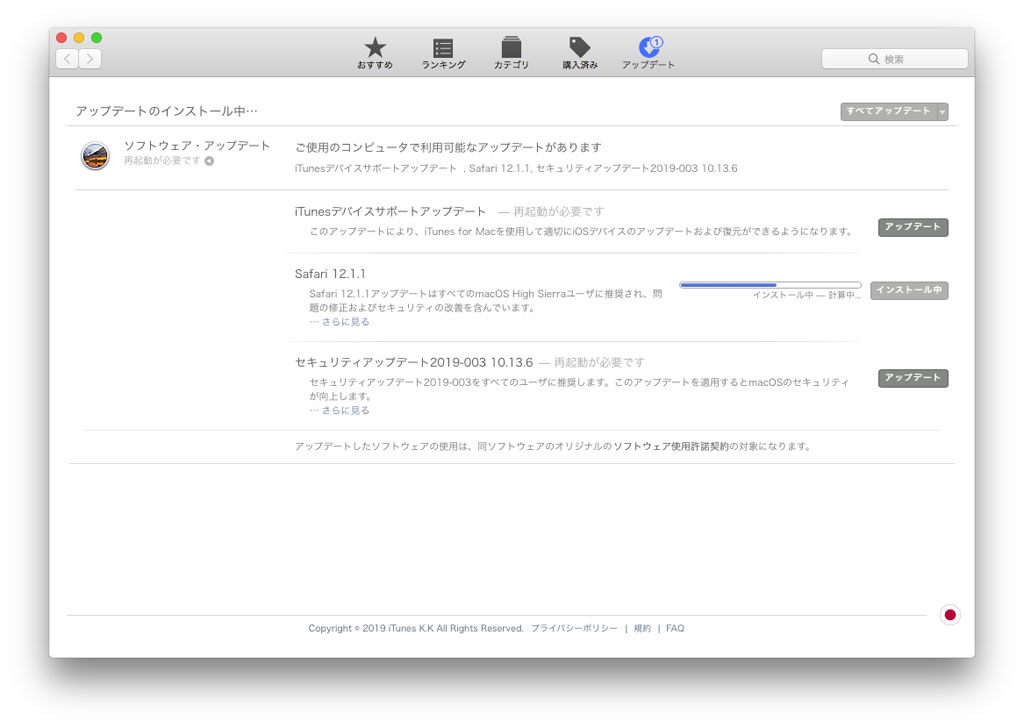Open the 規約 link in the footer
Image resolution: width=1024 pixels, height=728 pixels.
click(x=643, y=628)
